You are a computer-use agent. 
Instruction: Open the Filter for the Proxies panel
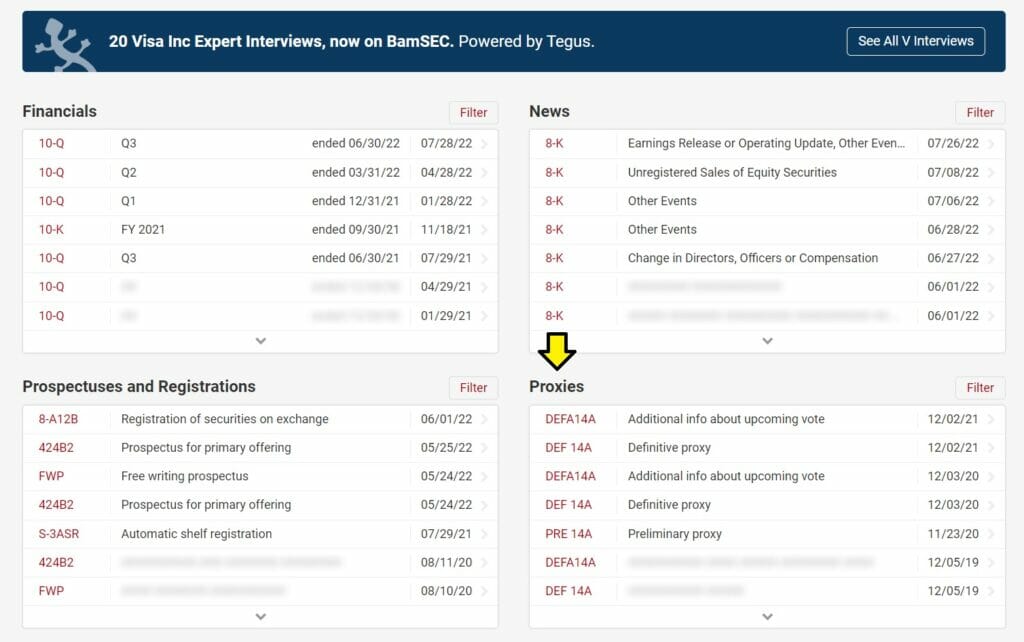click(979, 388)
